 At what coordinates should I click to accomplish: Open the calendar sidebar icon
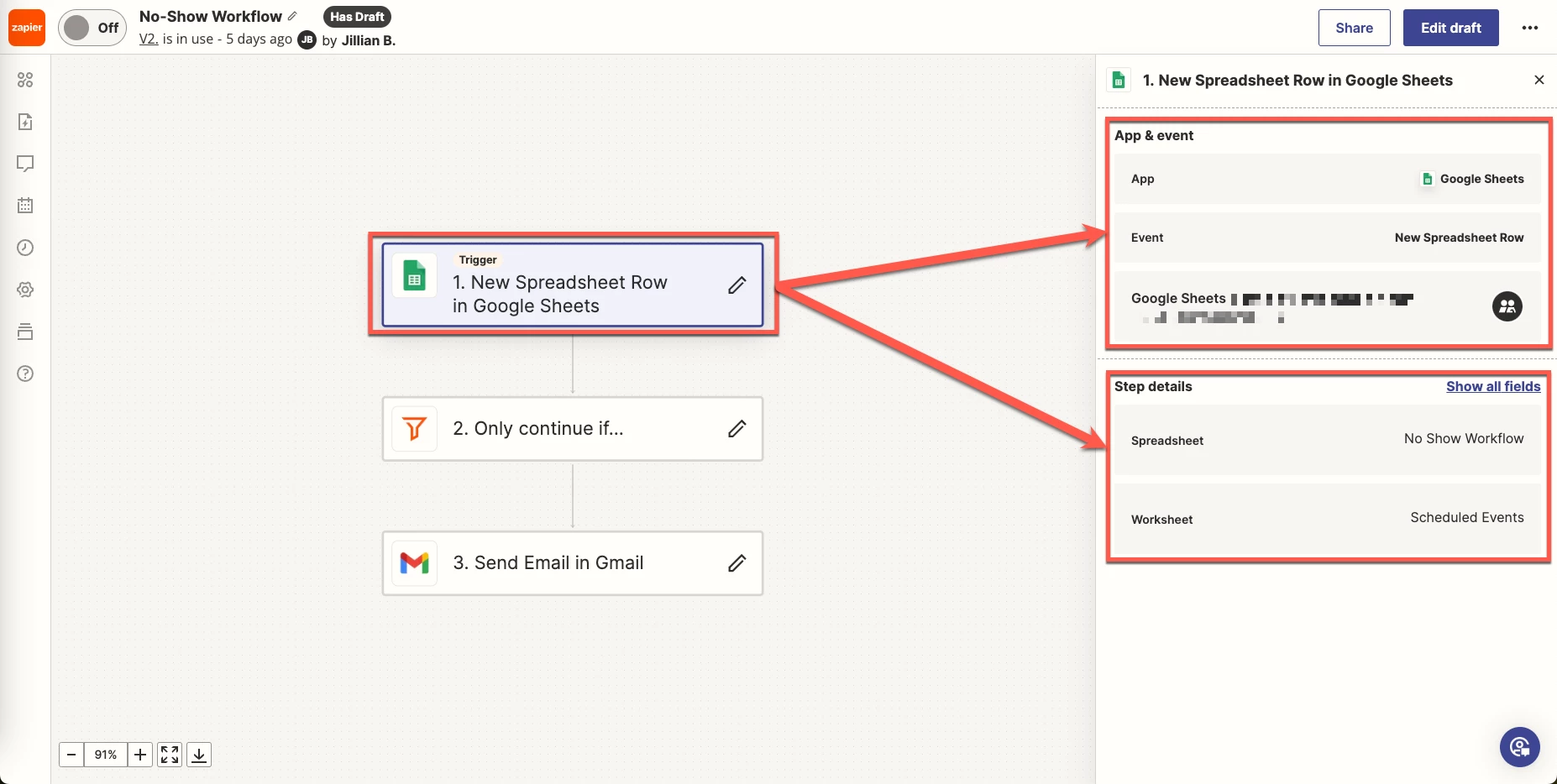pyautogui.click(x=25, y=206)
